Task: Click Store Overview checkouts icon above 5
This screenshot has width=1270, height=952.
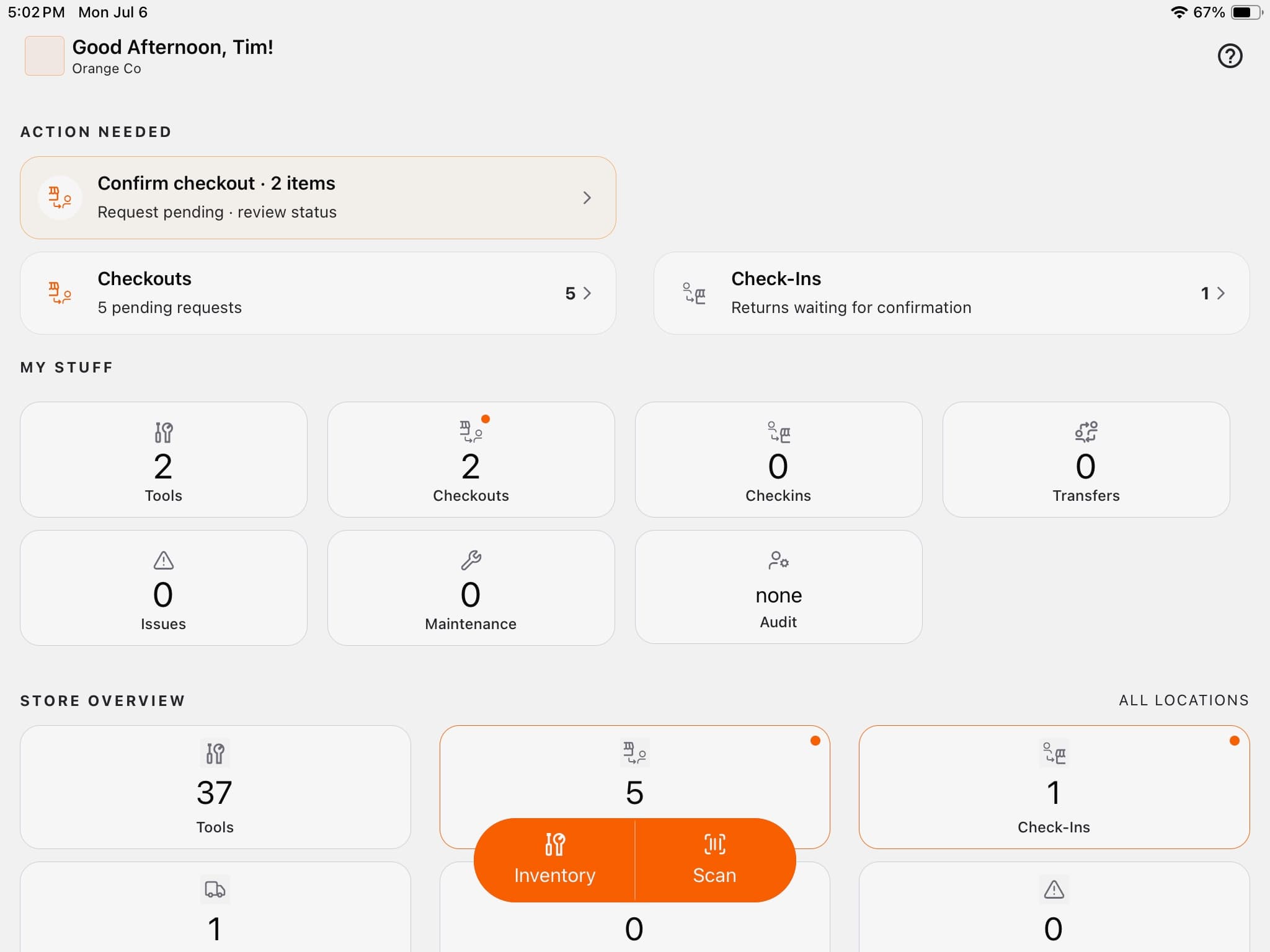Action: coord(634,754)
